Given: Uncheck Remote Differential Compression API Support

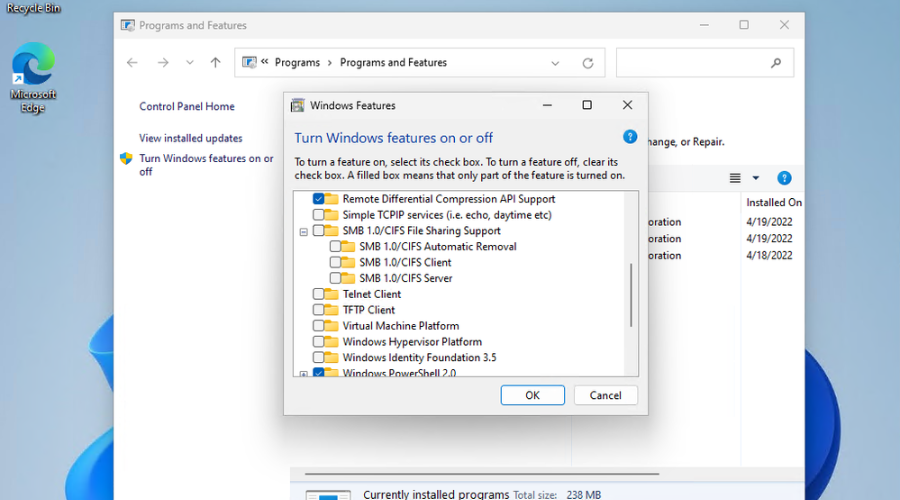Looking at the screenshot, I should (x=319, y=199).
